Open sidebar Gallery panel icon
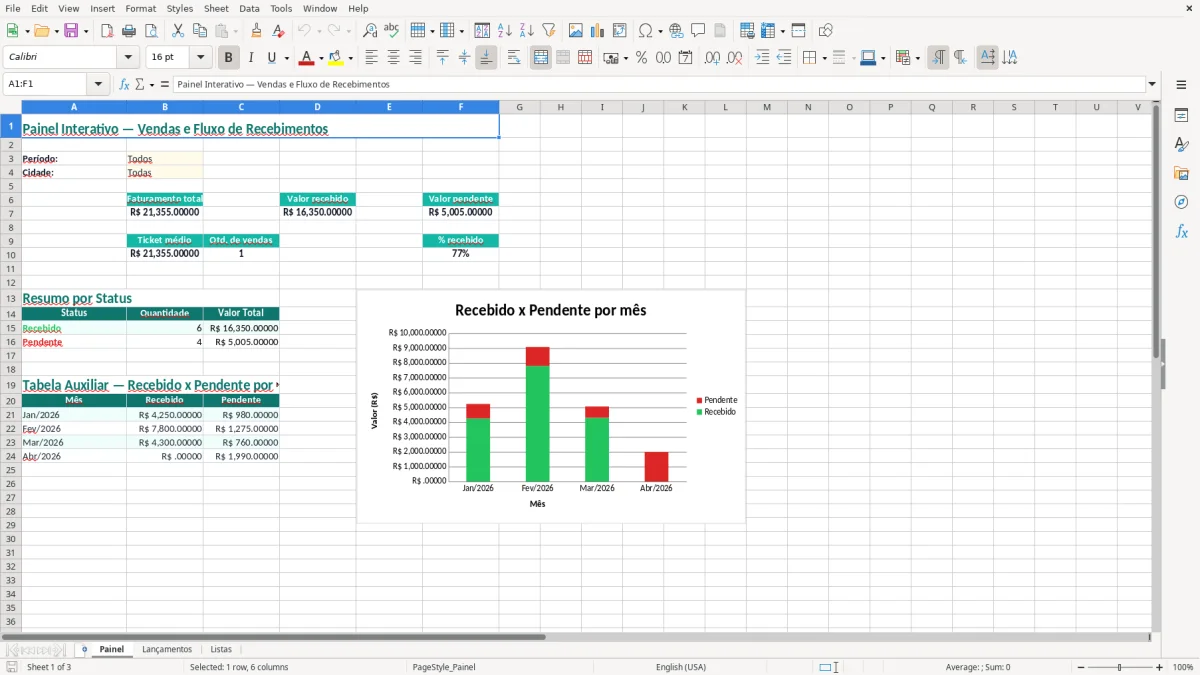Image resolution: width=1200 pixels, height=675 pixels. [1181, 174]
